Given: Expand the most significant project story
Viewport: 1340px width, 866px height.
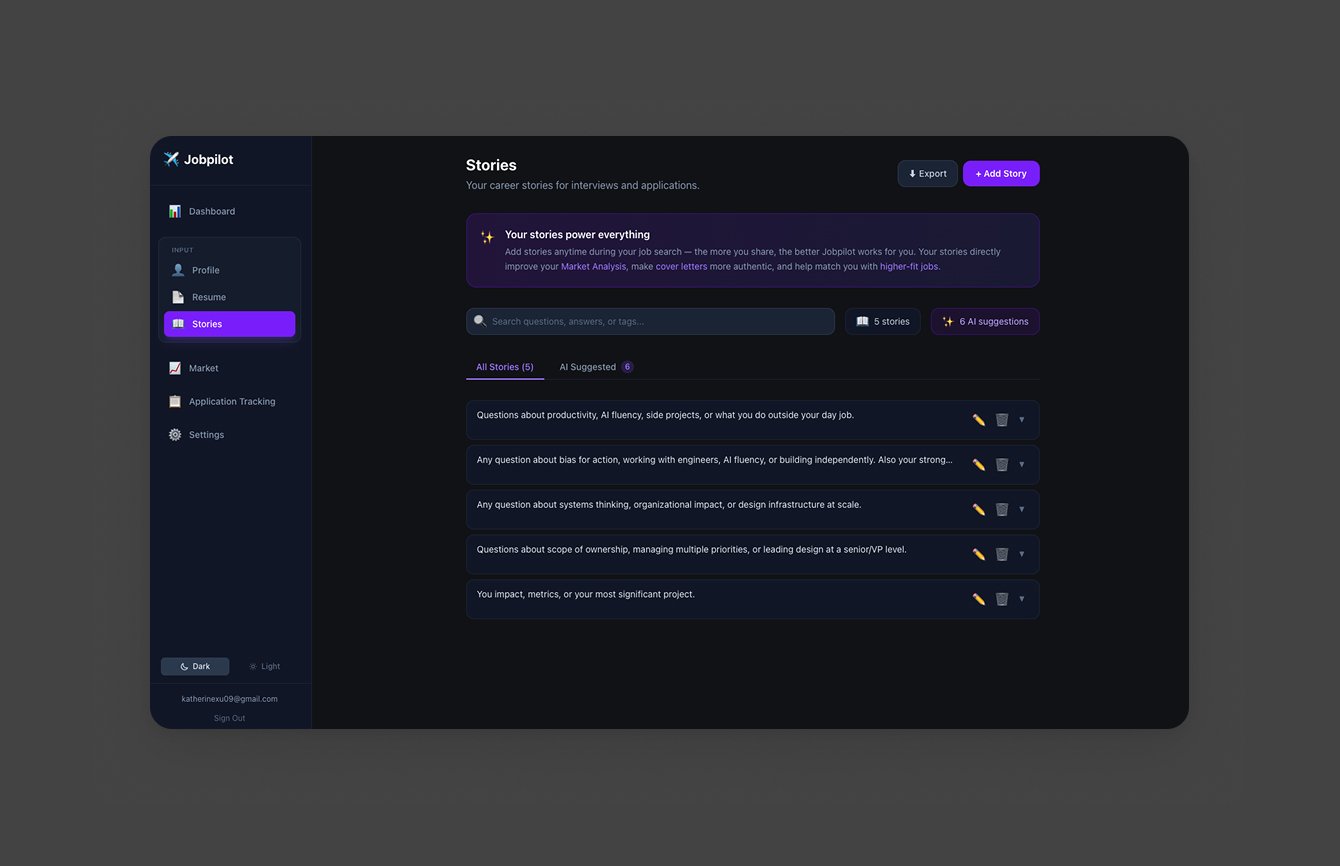Looking at the screenshot, I should pyautogui.click(x=1022, y=599).
